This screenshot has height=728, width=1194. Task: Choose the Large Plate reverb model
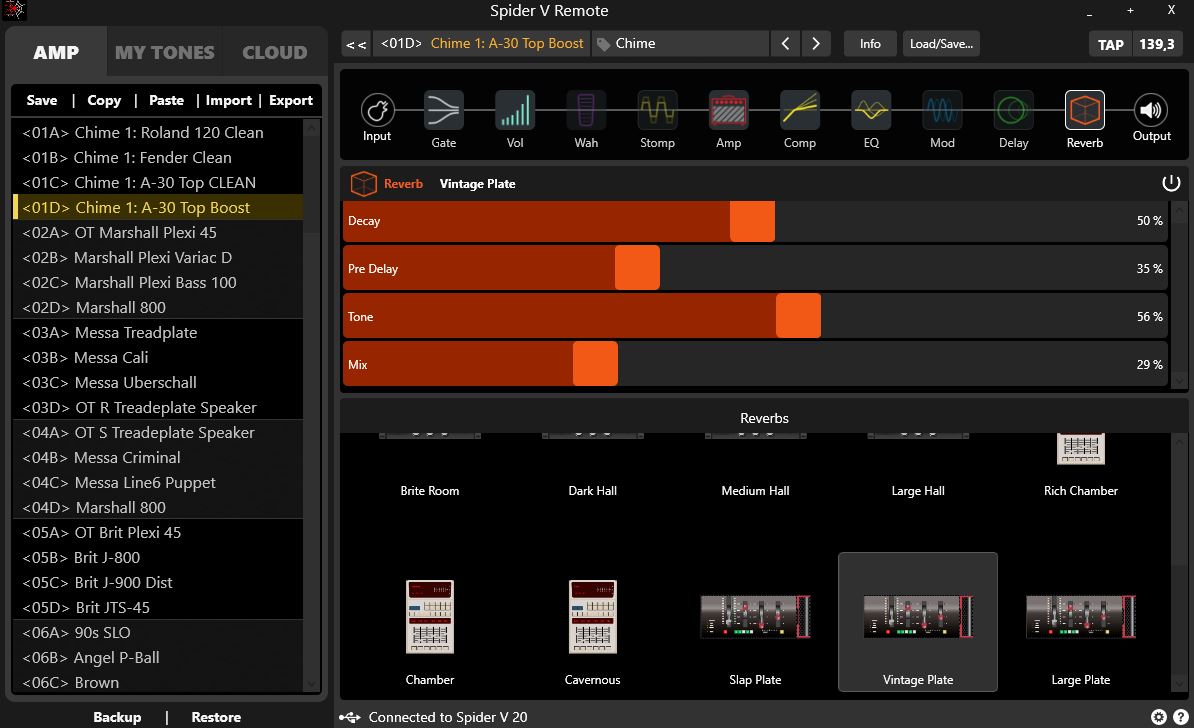click(x=1081, y=622)
